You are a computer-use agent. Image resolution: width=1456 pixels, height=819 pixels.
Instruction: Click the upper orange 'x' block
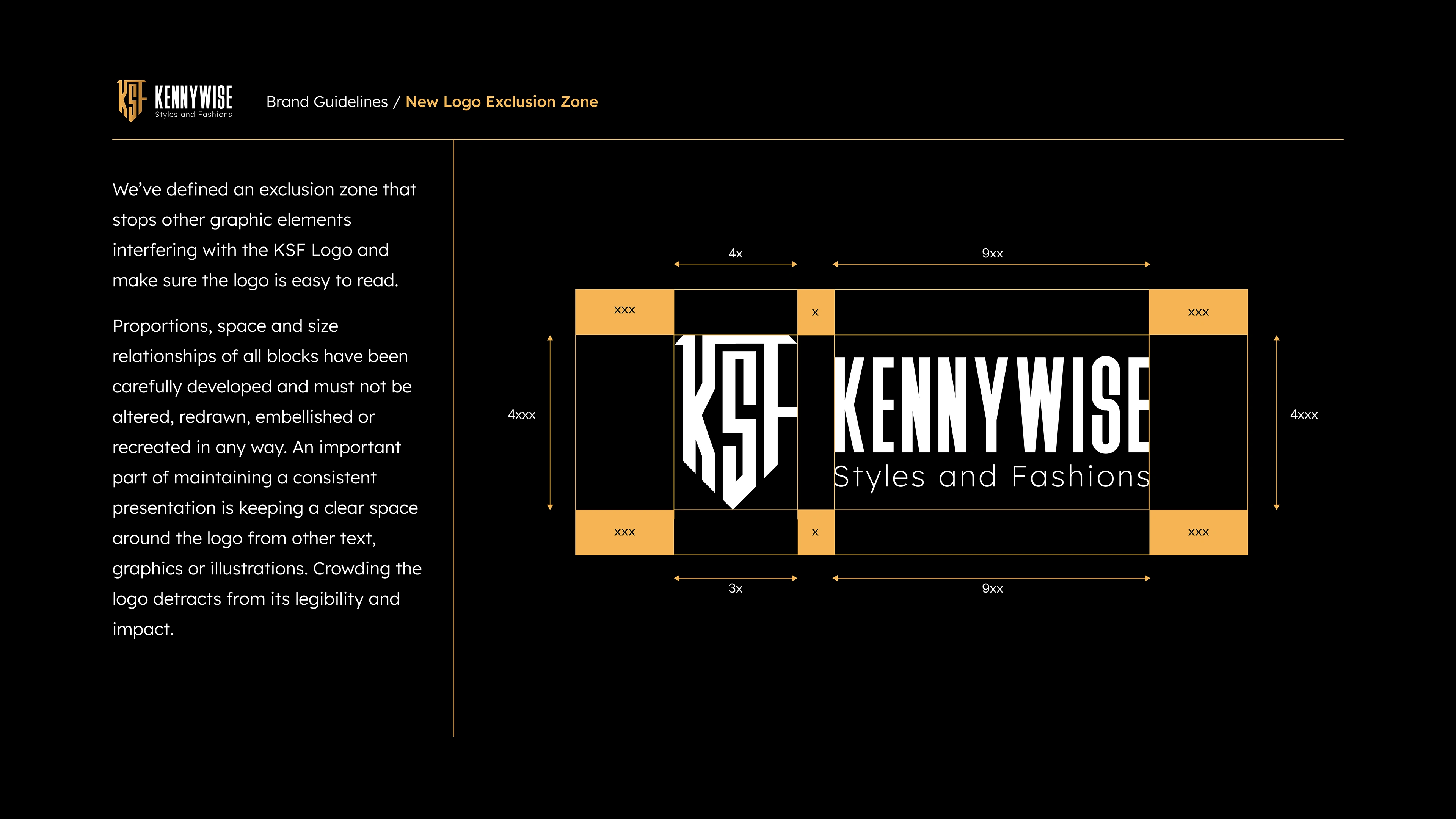coord(816,312)
